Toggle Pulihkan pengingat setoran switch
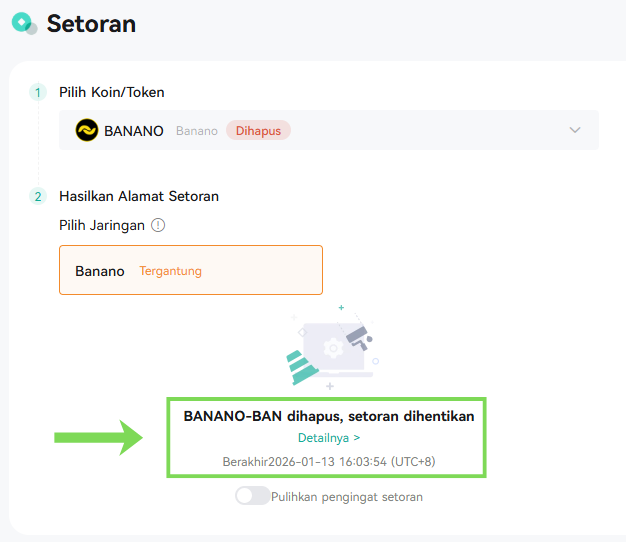The image size is (626, 542). (x=252, y=496)
